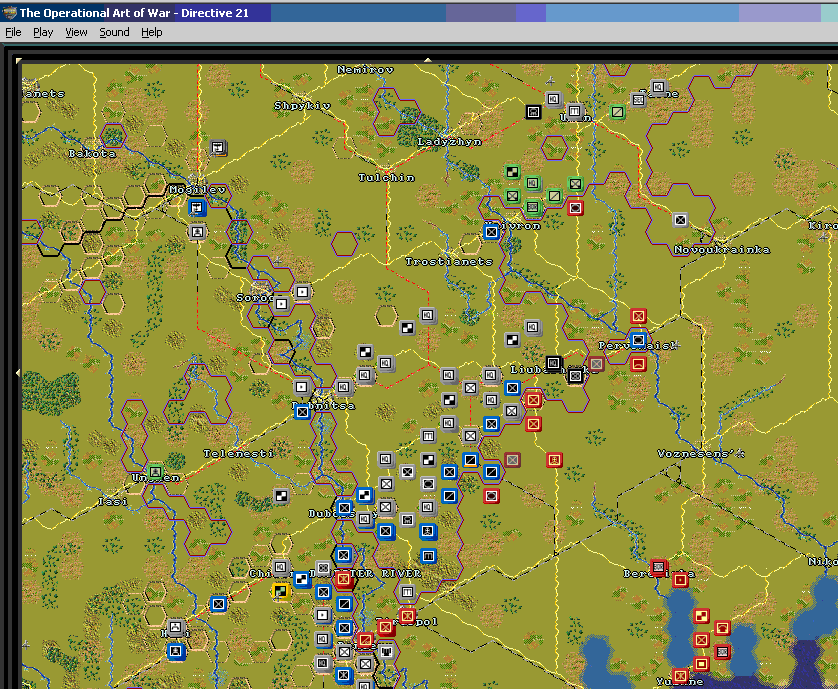839x689 pixels.
Task: Click the top-left corner map scroll marker
Action: point(19,60)
